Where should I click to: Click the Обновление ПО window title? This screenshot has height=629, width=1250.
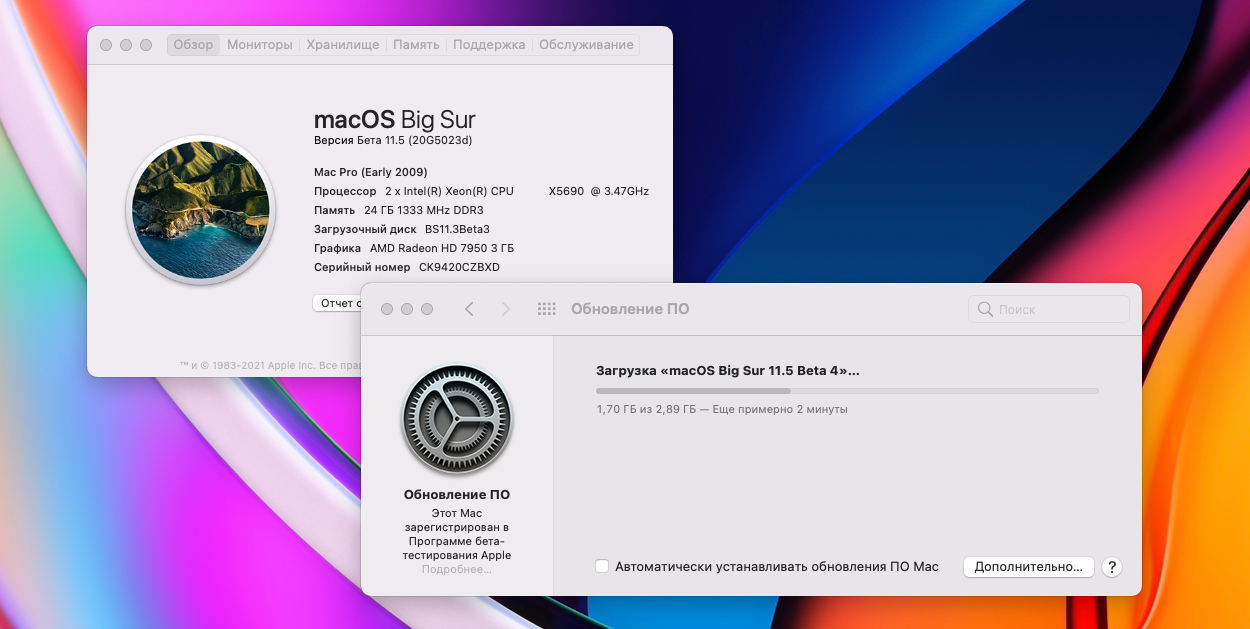point(630,309)
